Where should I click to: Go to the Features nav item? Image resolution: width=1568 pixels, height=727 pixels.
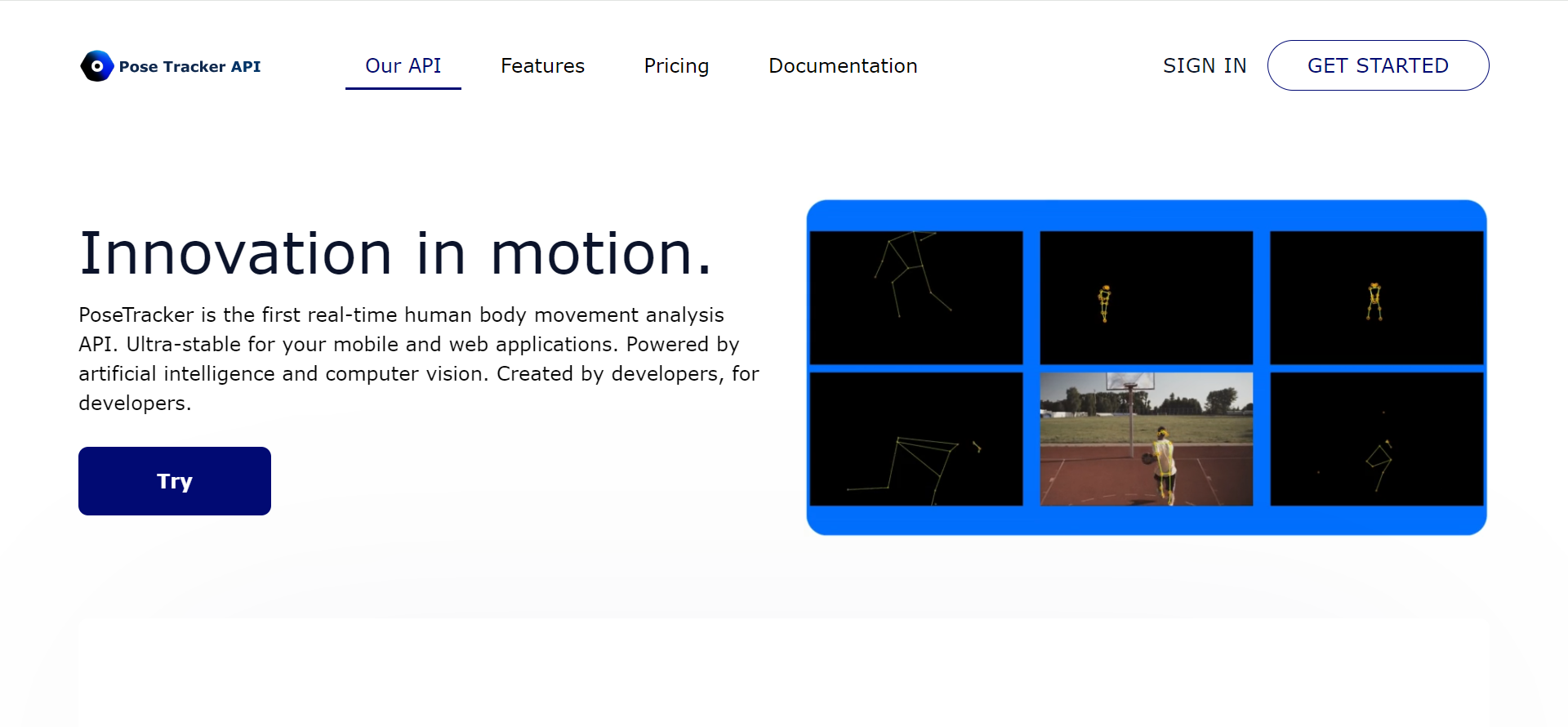[x=542, y=65]
